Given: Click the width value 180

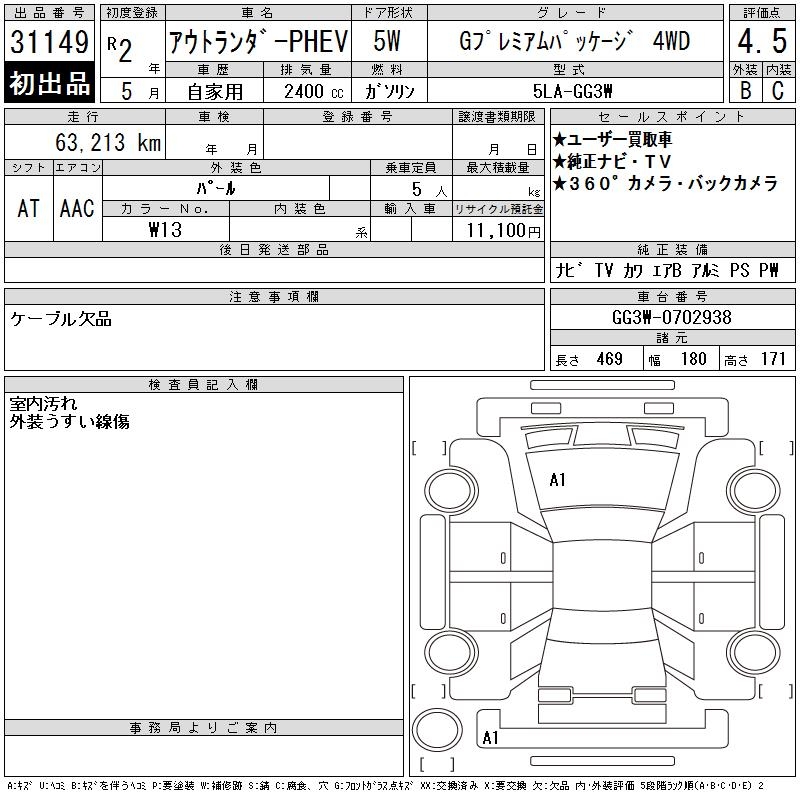Looking at the screenshot, I should coord(693,359).
